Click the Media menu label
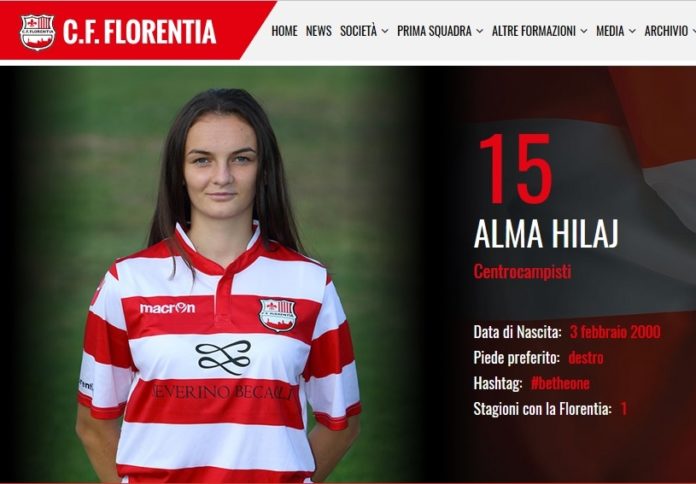Screen dimensions: 696x484 pos(610,31)
